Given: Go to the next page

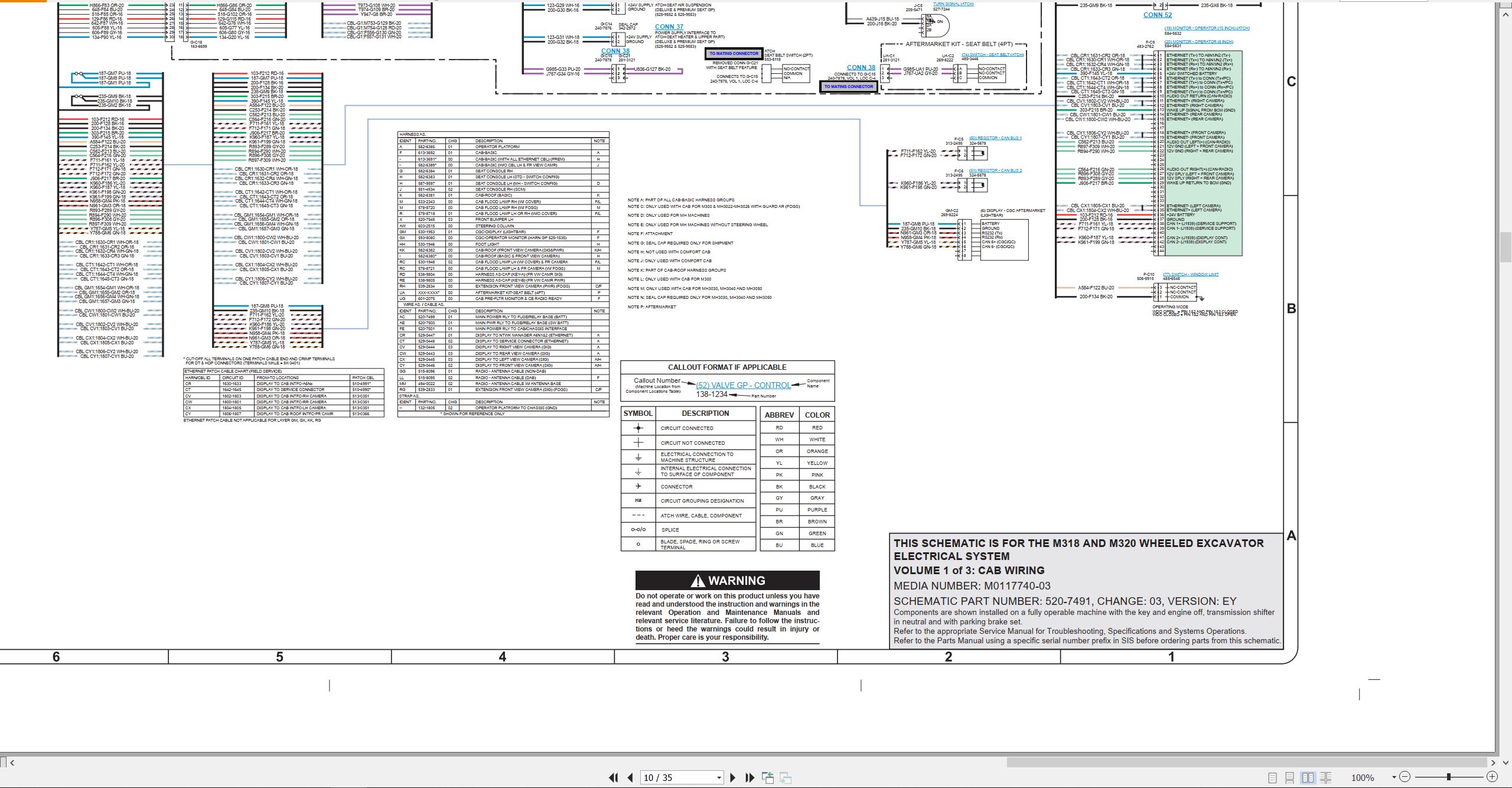Looking at the screenshot, I should (x=733, y=777).
